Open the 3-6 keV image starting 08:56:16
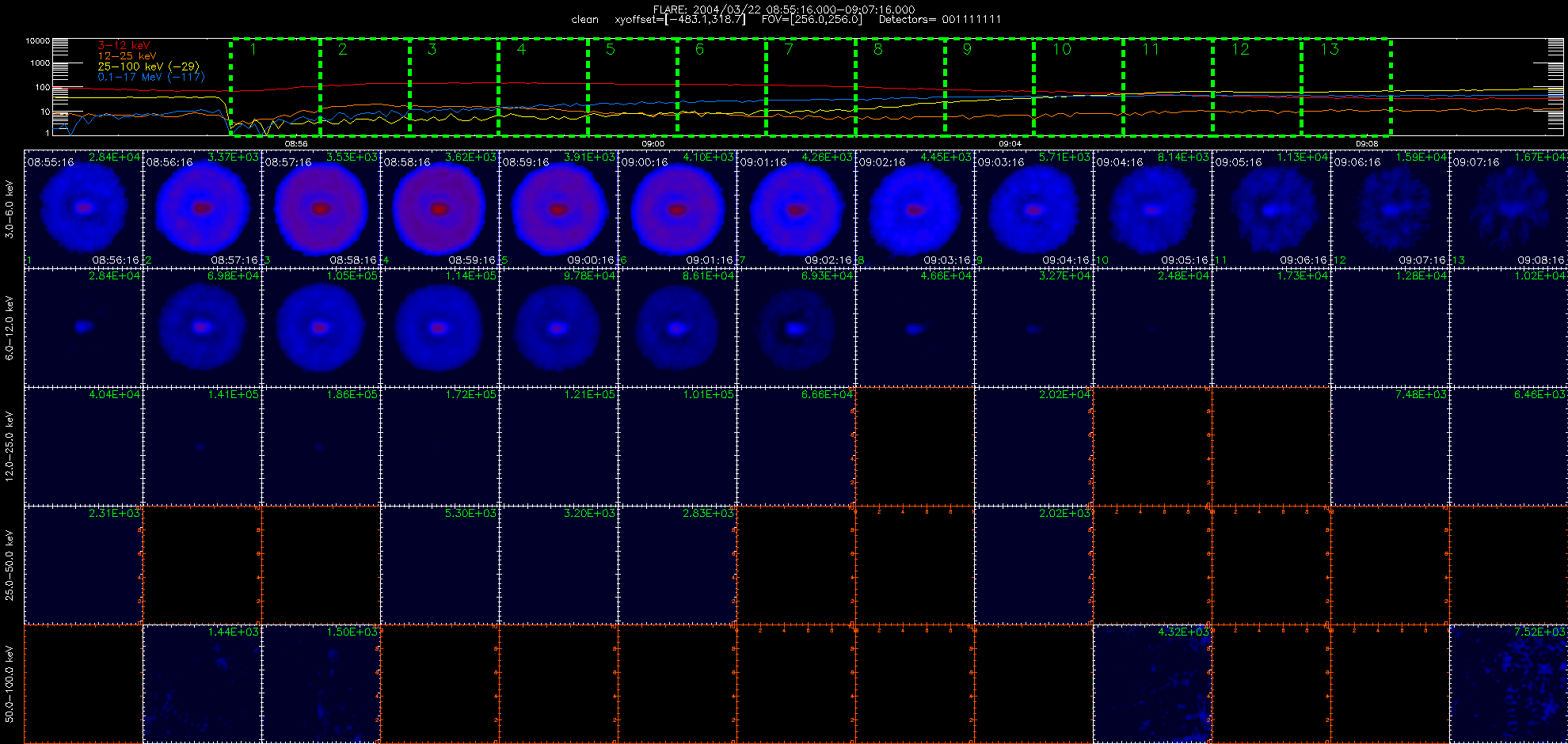This screenshot has width=1568, height=744. [202, 209]
